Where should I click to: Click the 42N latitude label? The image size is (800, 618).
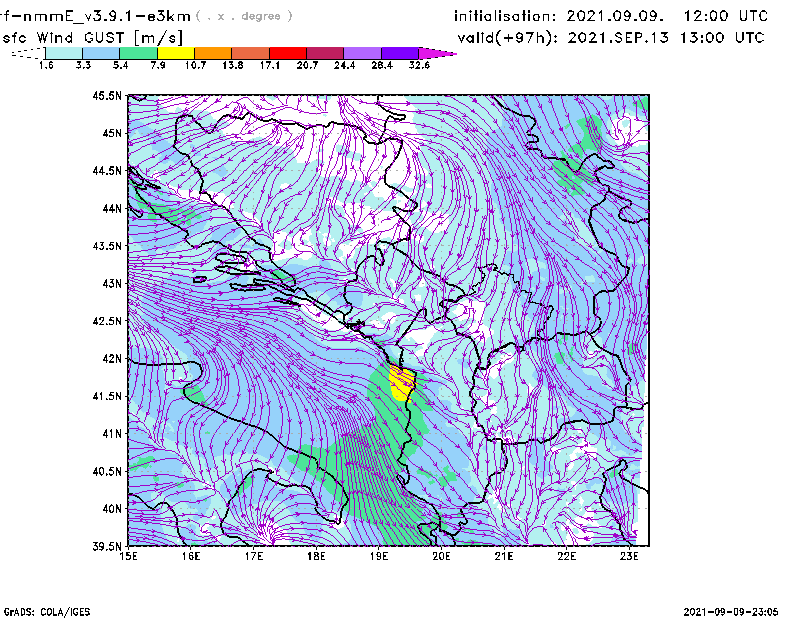[x=112, y=358]
